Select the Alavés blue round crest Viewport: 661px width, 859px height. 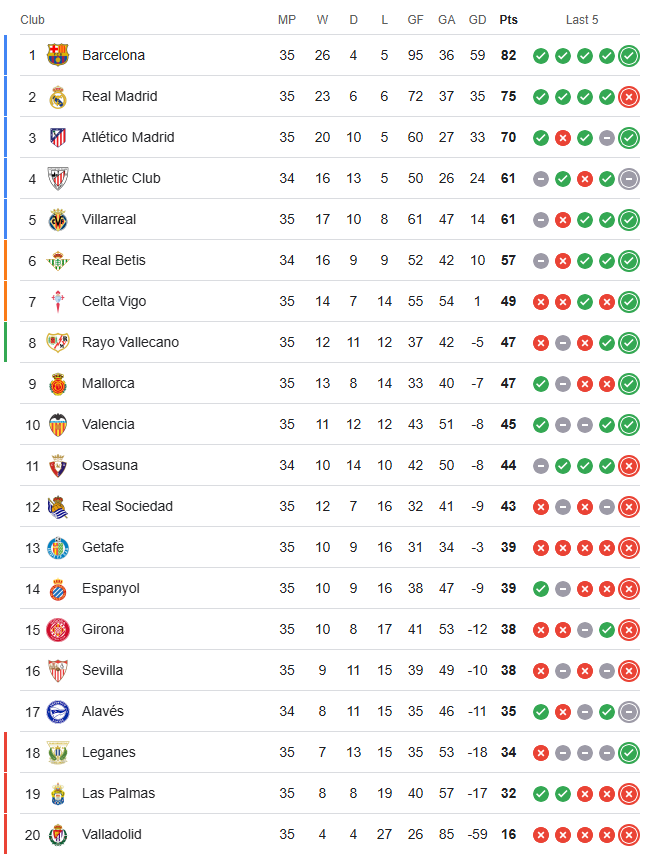[58, 712]
